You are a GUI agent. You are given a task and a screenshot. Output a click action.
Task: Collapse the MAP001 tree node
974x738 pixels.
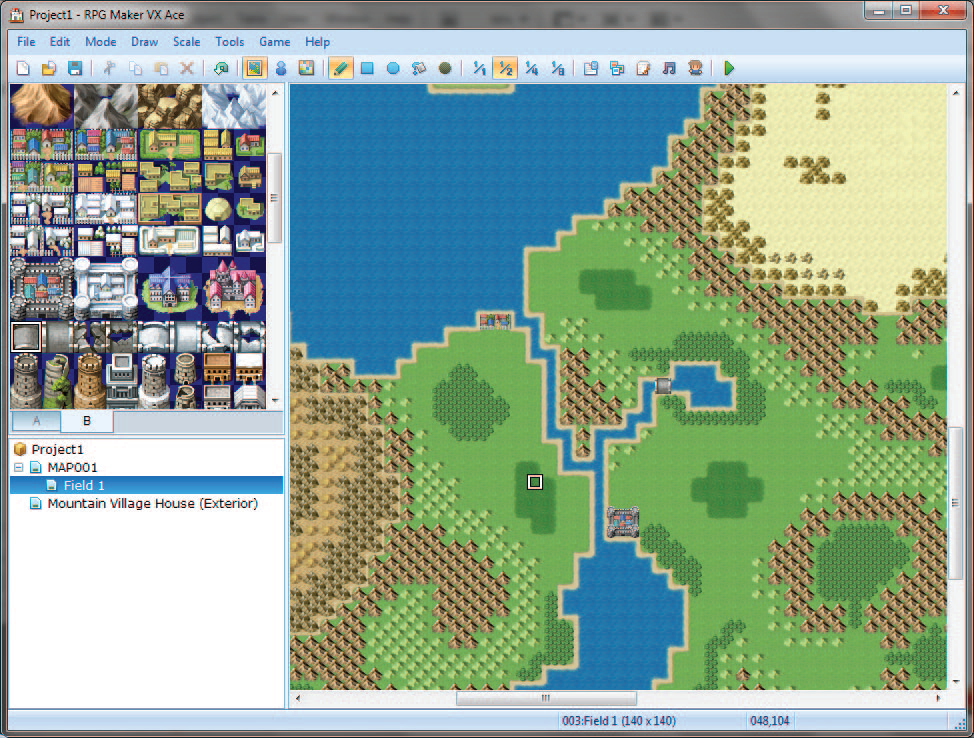pos(19,467)
